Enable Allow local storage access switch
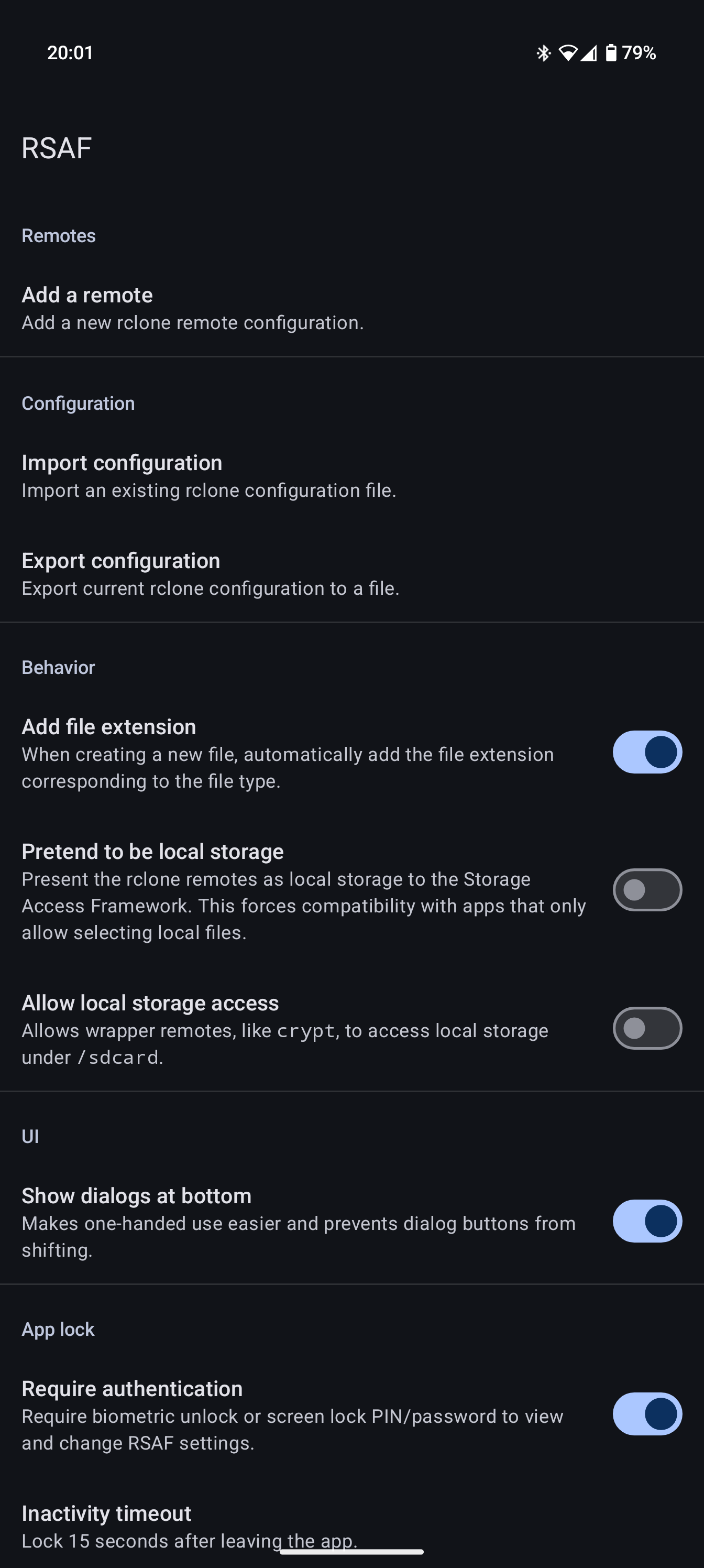The width and height of the screenshot is (704, 1568). pos(647,1028)
